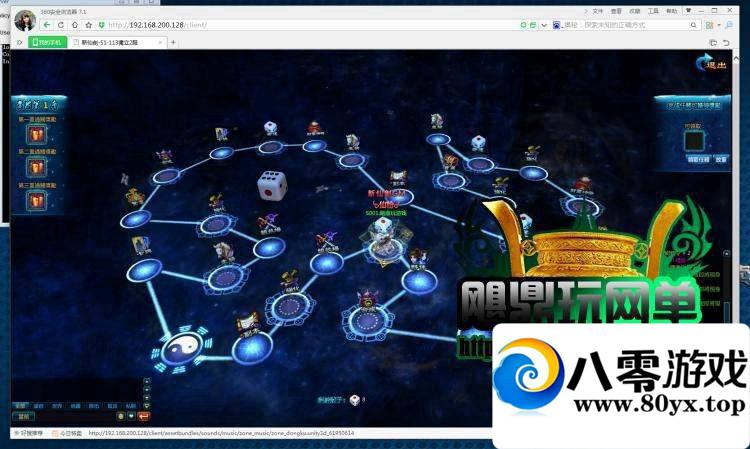Click the address bar showing 192.168.200.128
Screen dimensions: 750x449
[x=311, y=25]
